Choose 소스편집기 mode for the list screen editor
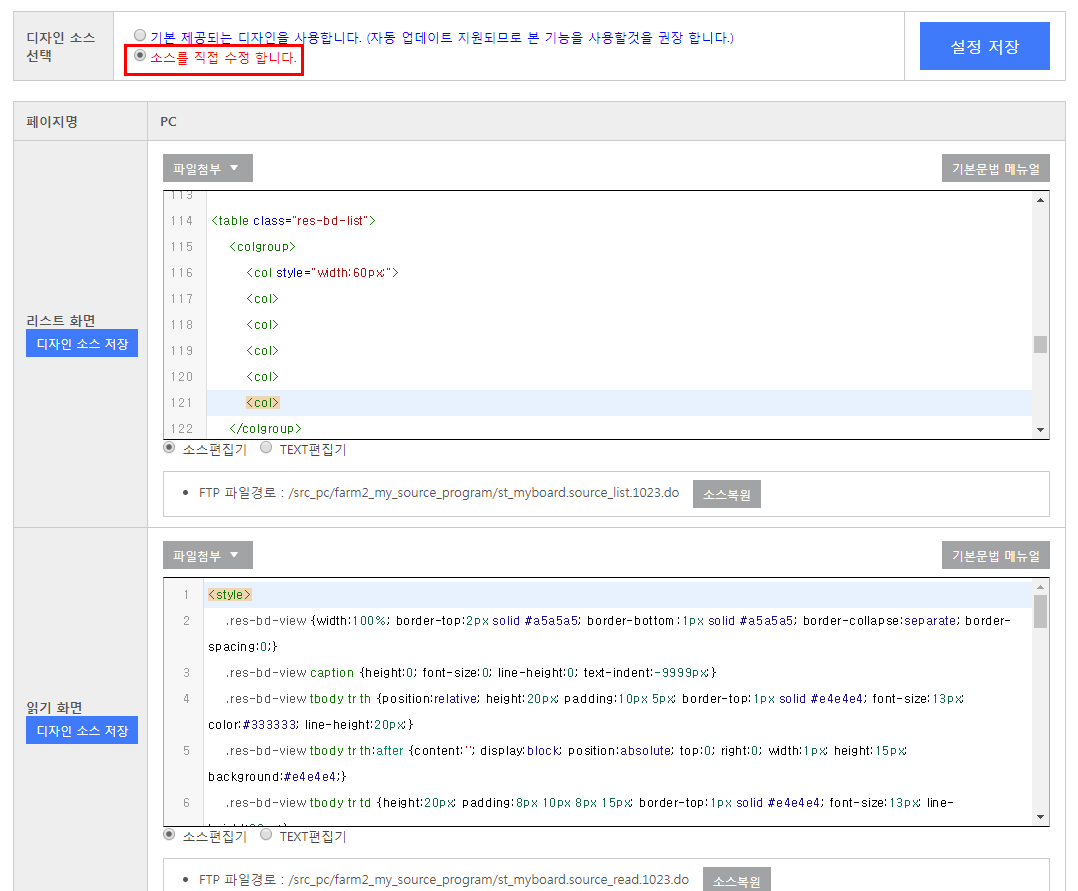The image size is (1078, 891). tap(169, 448)
